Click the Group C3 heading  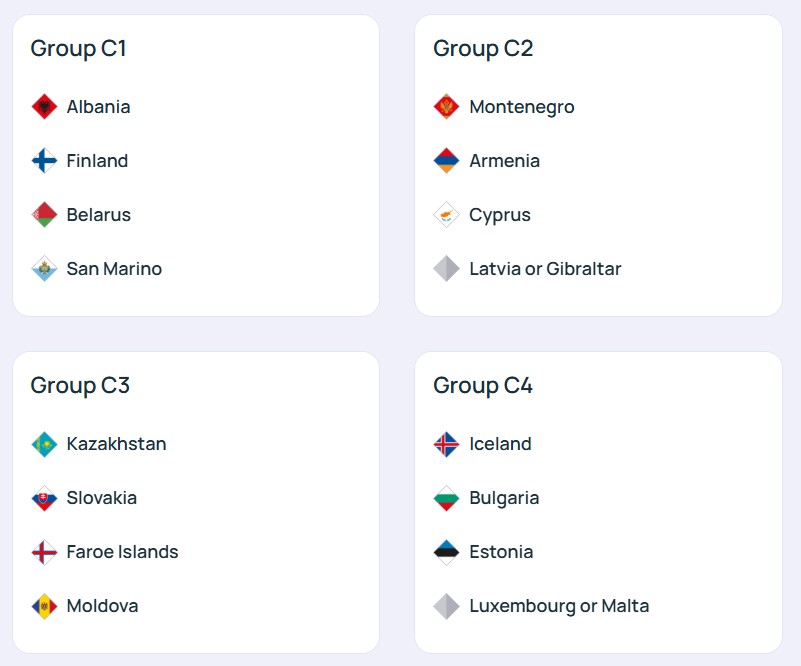tap(80, 385)
